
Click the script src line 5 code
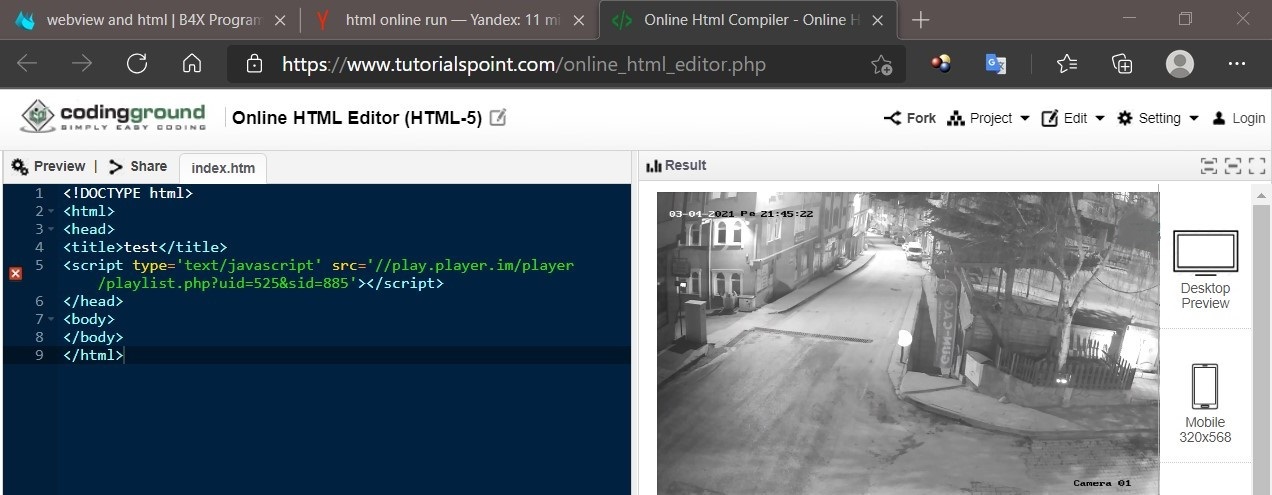point(318,274)
